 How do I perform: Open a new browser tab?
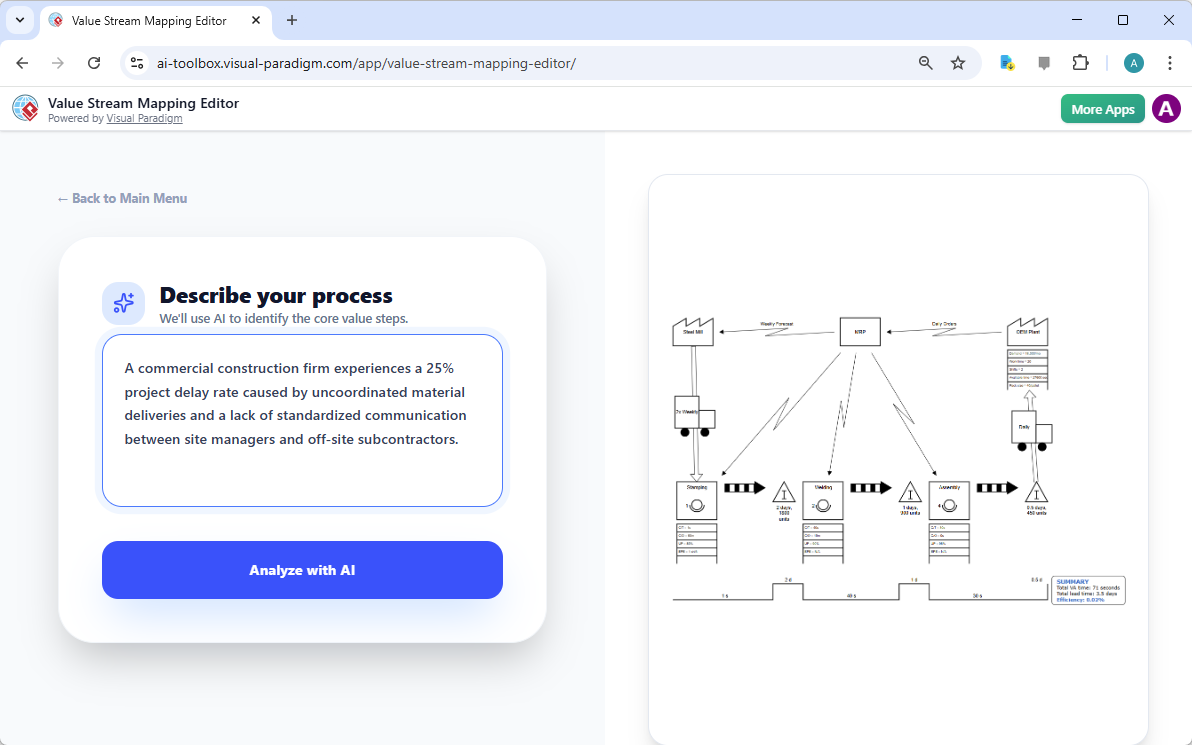(292, 20)
